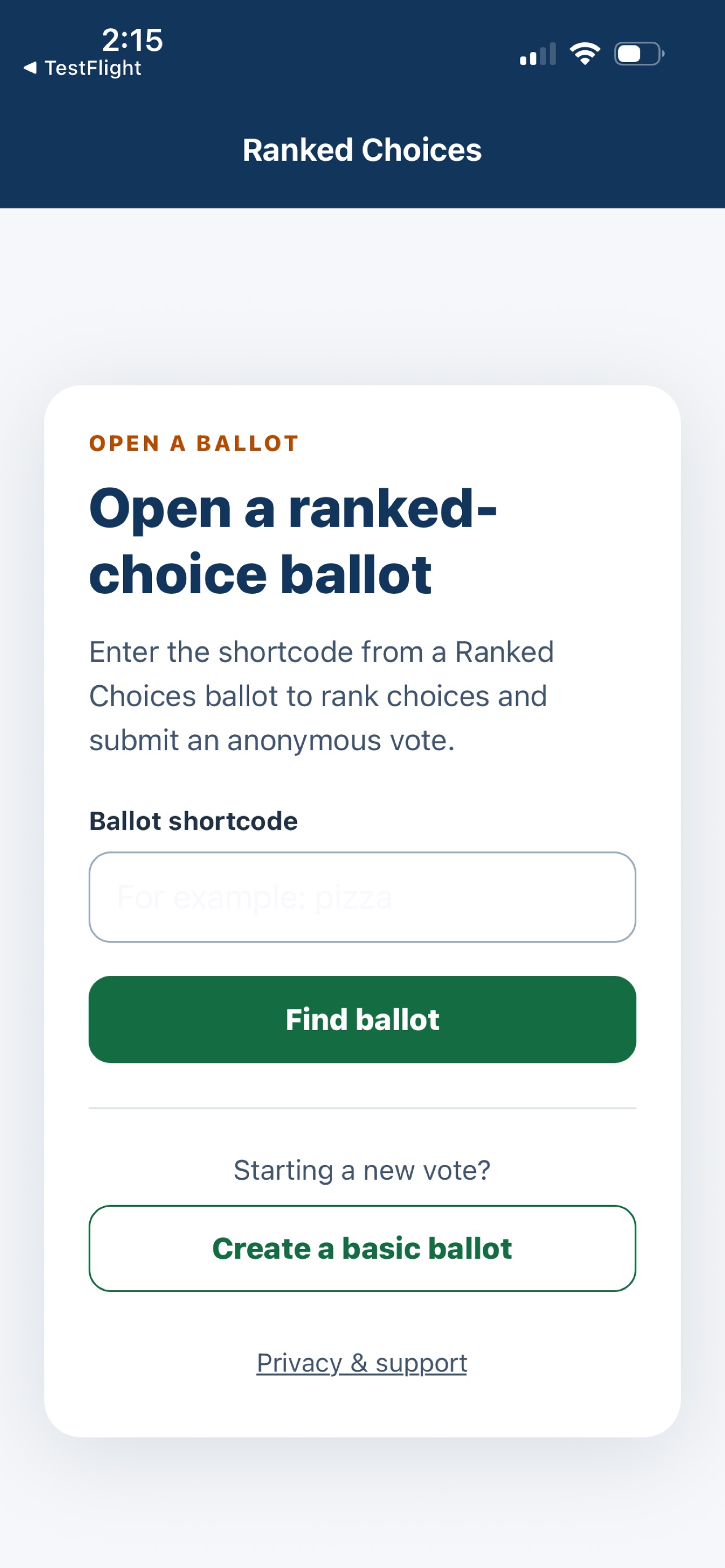Tap blank background below the ballot card
725x1568 pixels.
[362, 1504]
